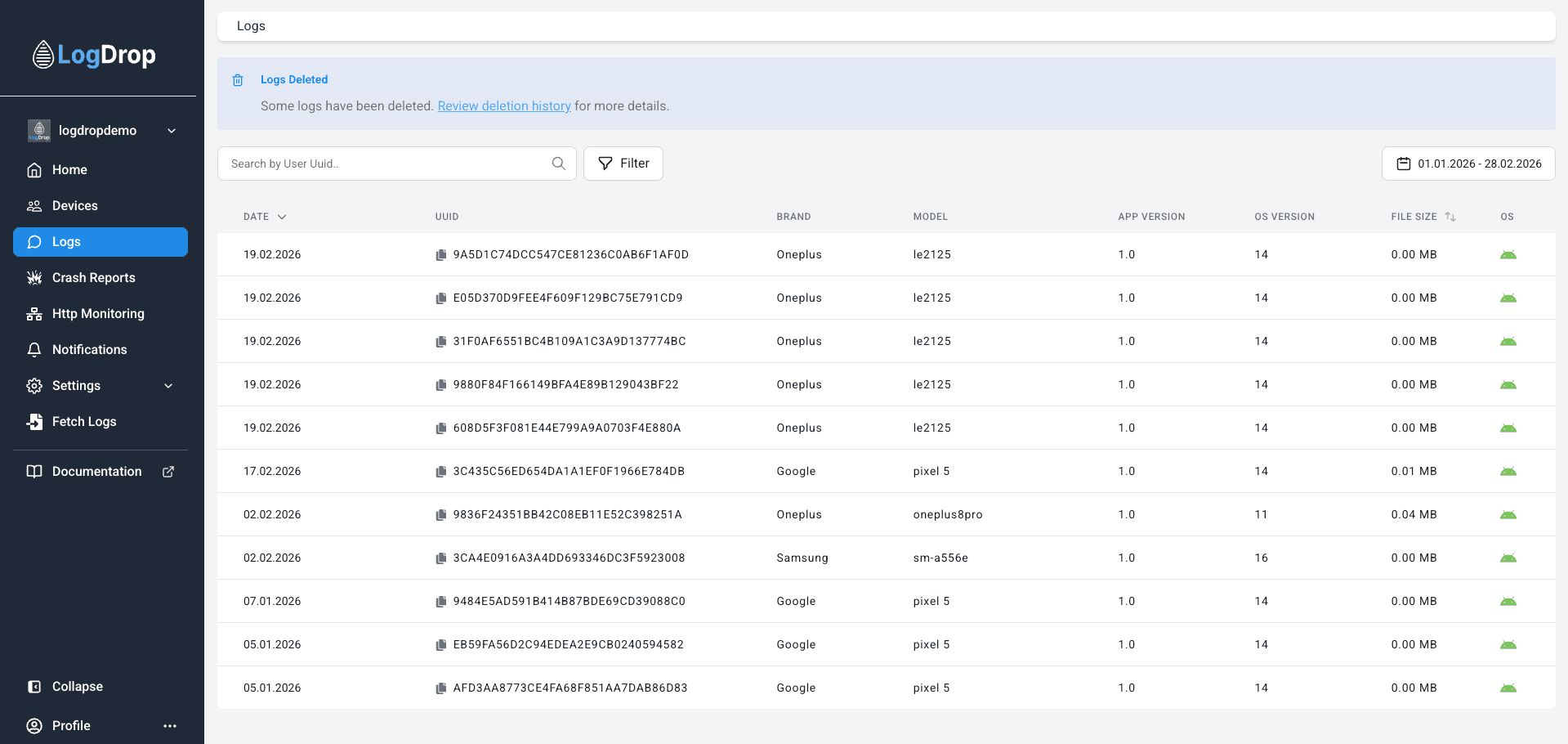Click the Crash Reports burst icon
This screenshot has width=1568, height=744.
point(34,278)
